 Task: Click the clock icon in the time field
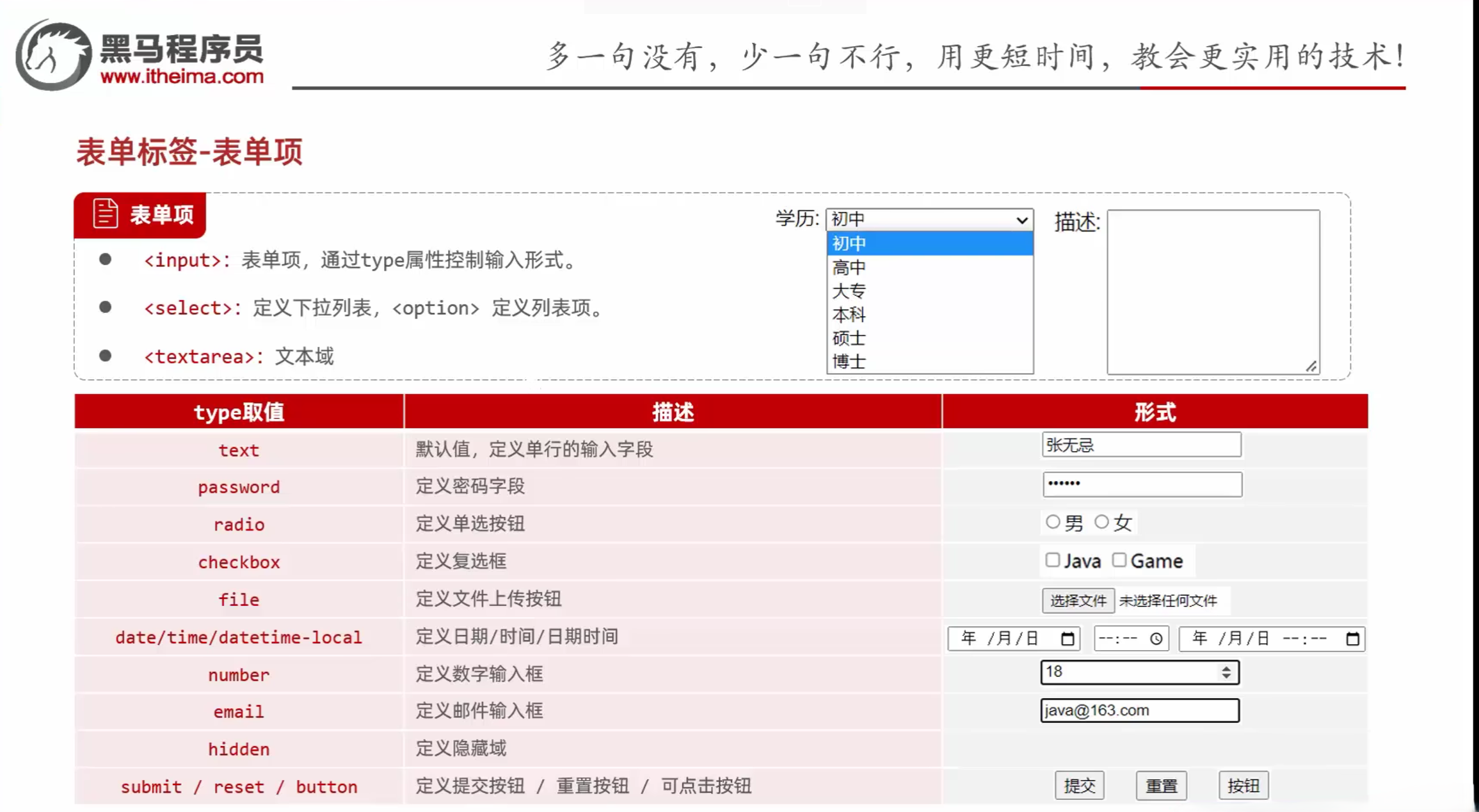[x=1156, y=638]
